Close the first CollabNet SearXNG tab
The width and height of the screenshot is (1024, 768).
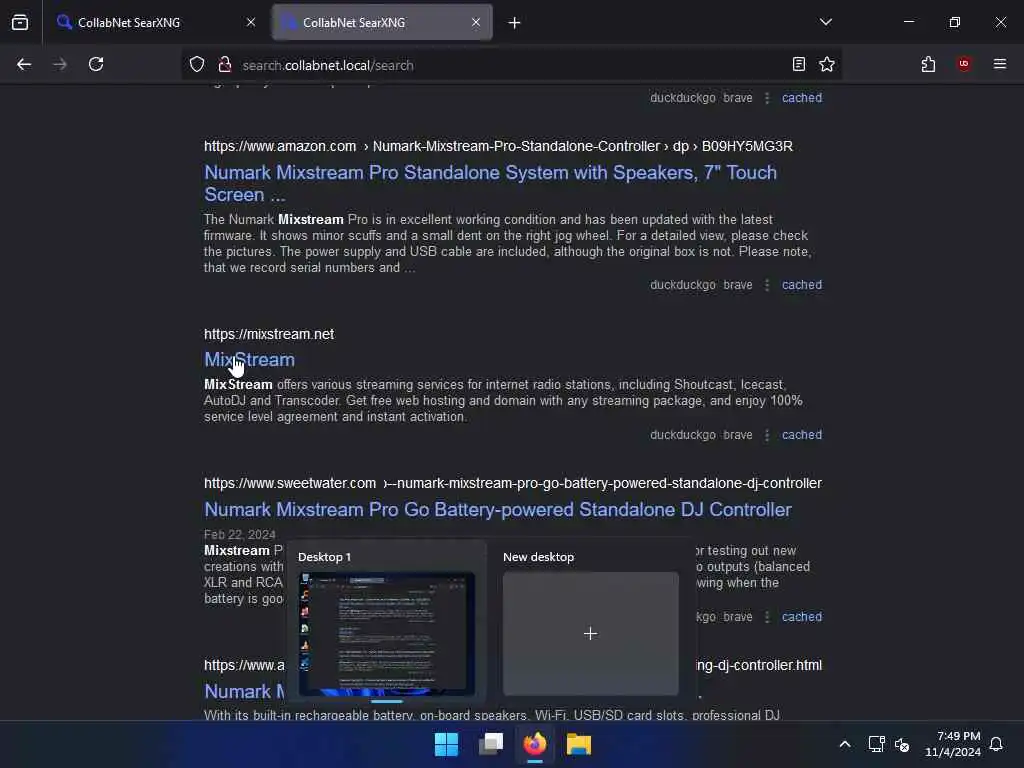(251, 22)
